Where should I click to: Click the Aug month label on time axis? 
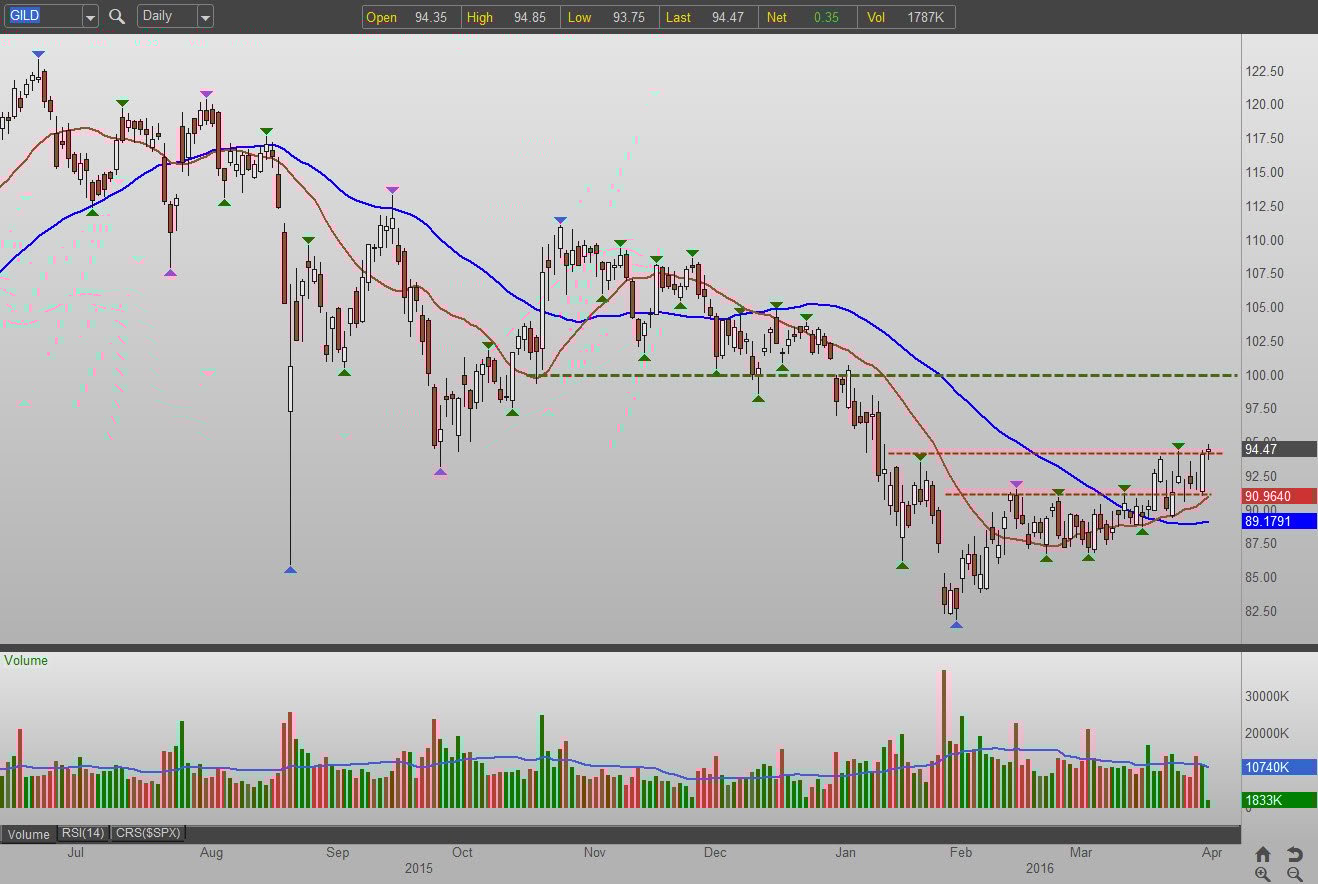[x=211, y=853]
